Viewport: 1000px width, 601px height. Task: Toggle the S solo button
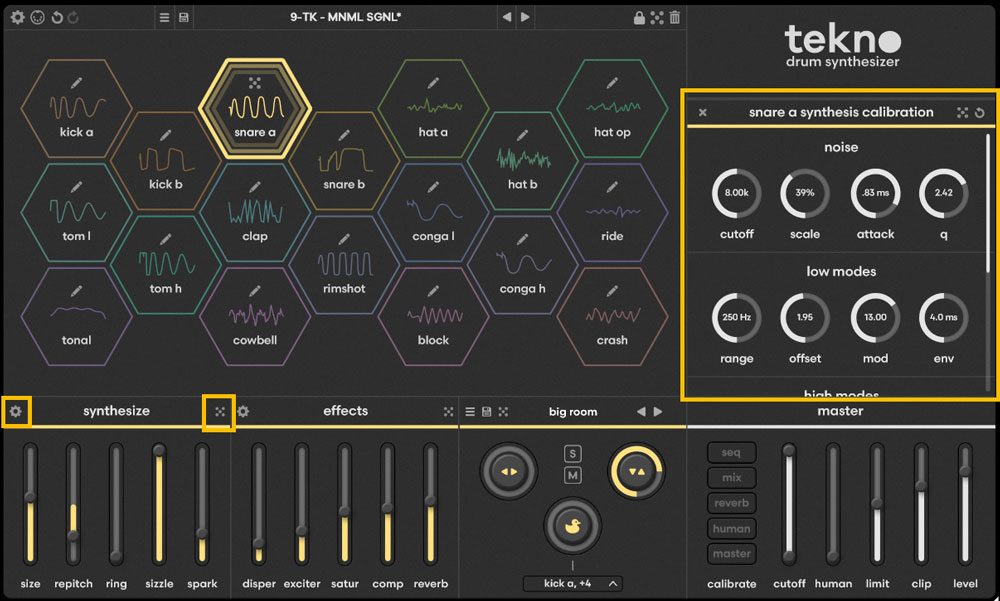tap(573, 454)
